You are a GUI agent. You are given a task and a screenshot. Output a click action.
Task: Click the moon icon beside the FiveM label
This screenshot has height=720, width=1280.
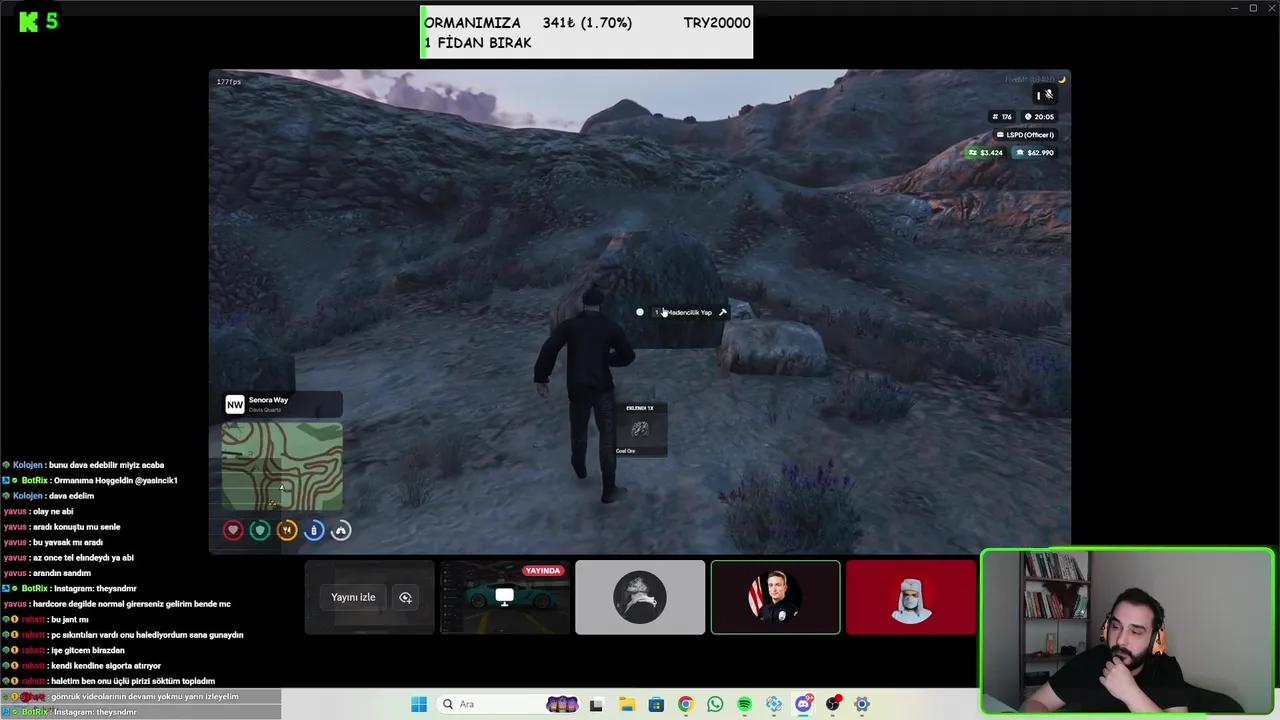[1062, 79]
